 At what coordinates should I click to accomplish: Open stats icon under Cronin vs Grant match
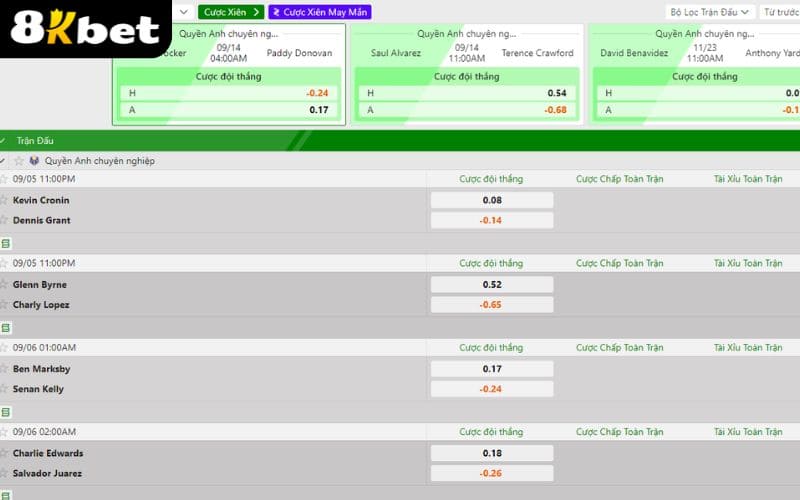(6, 243)
